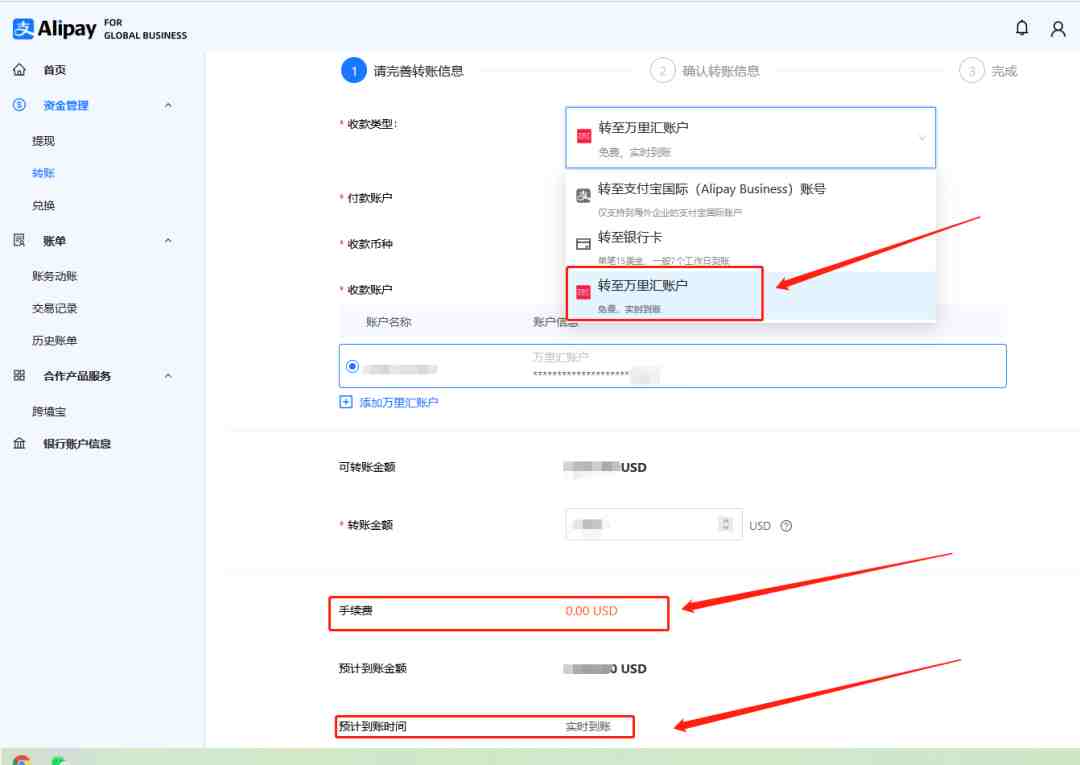Image resolution: width=1080 pixels, height=765 pixels.
Task: Open Chrome from the taskbar
Action: (x=21, y=760)
